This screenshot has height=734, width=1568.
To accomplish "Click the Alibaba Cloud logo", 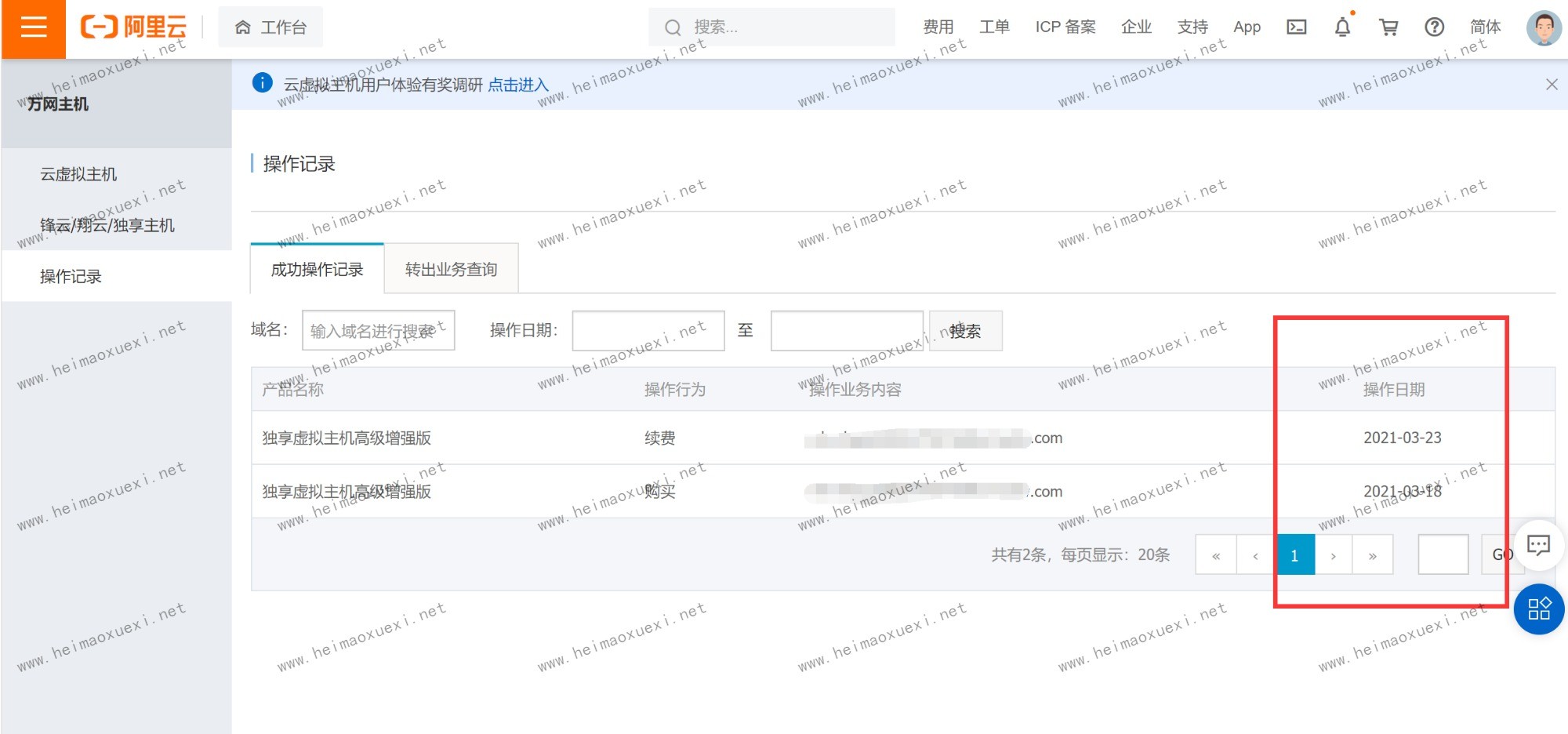I will pos(134,27).
